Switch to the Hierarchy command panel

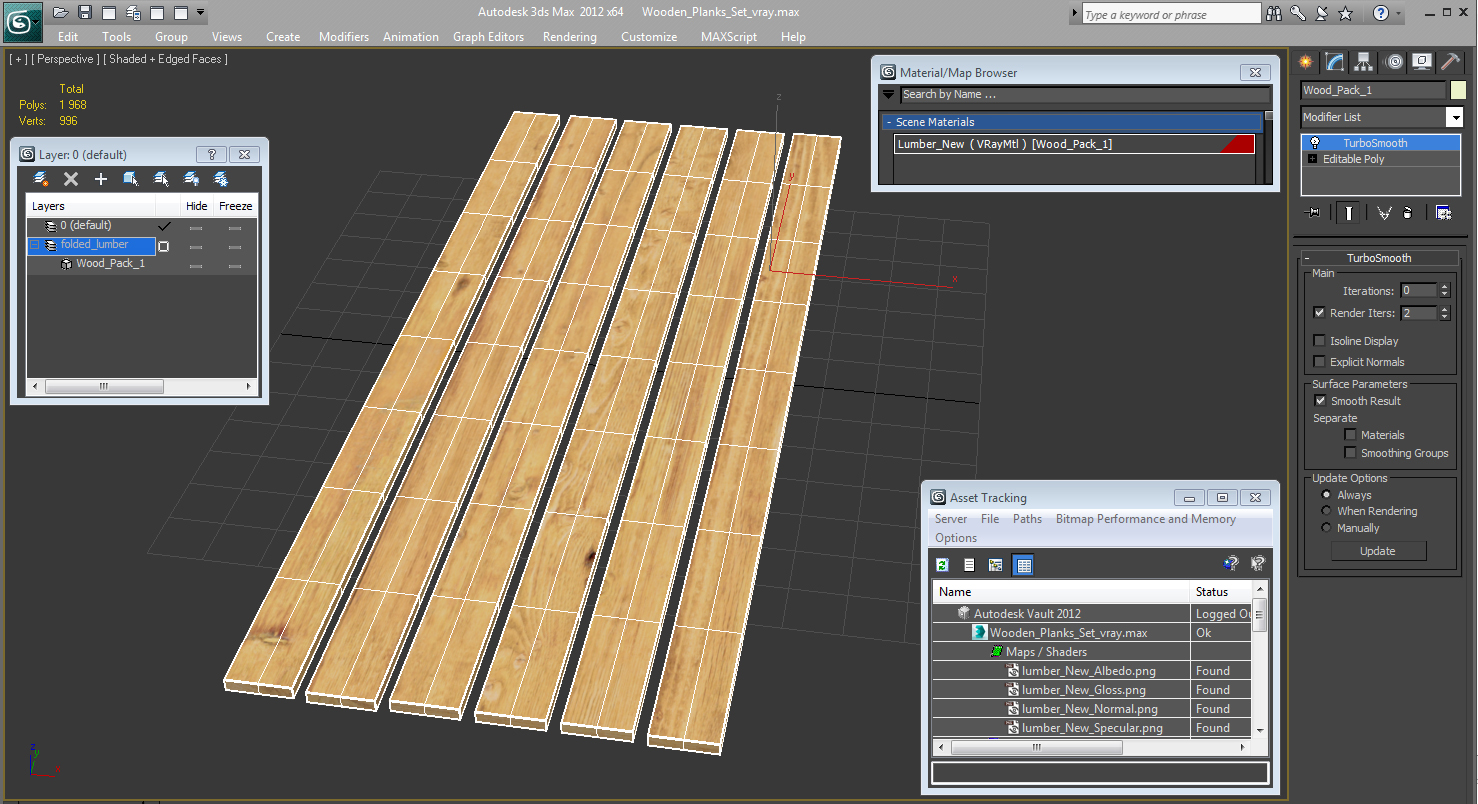click(x=1364, y=62)
